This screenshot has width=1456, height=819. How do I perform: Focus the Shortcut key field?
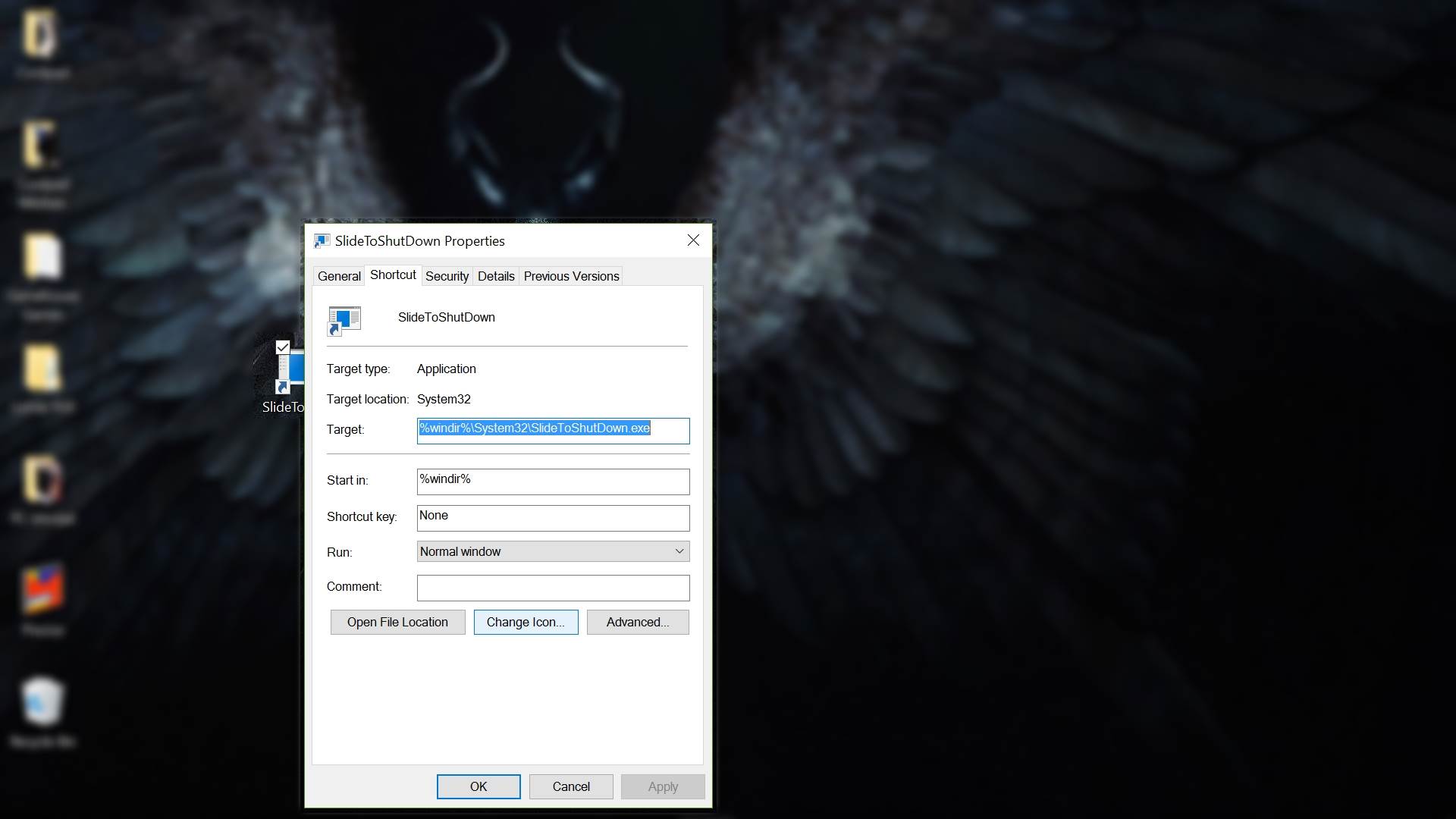coord(553,517)
